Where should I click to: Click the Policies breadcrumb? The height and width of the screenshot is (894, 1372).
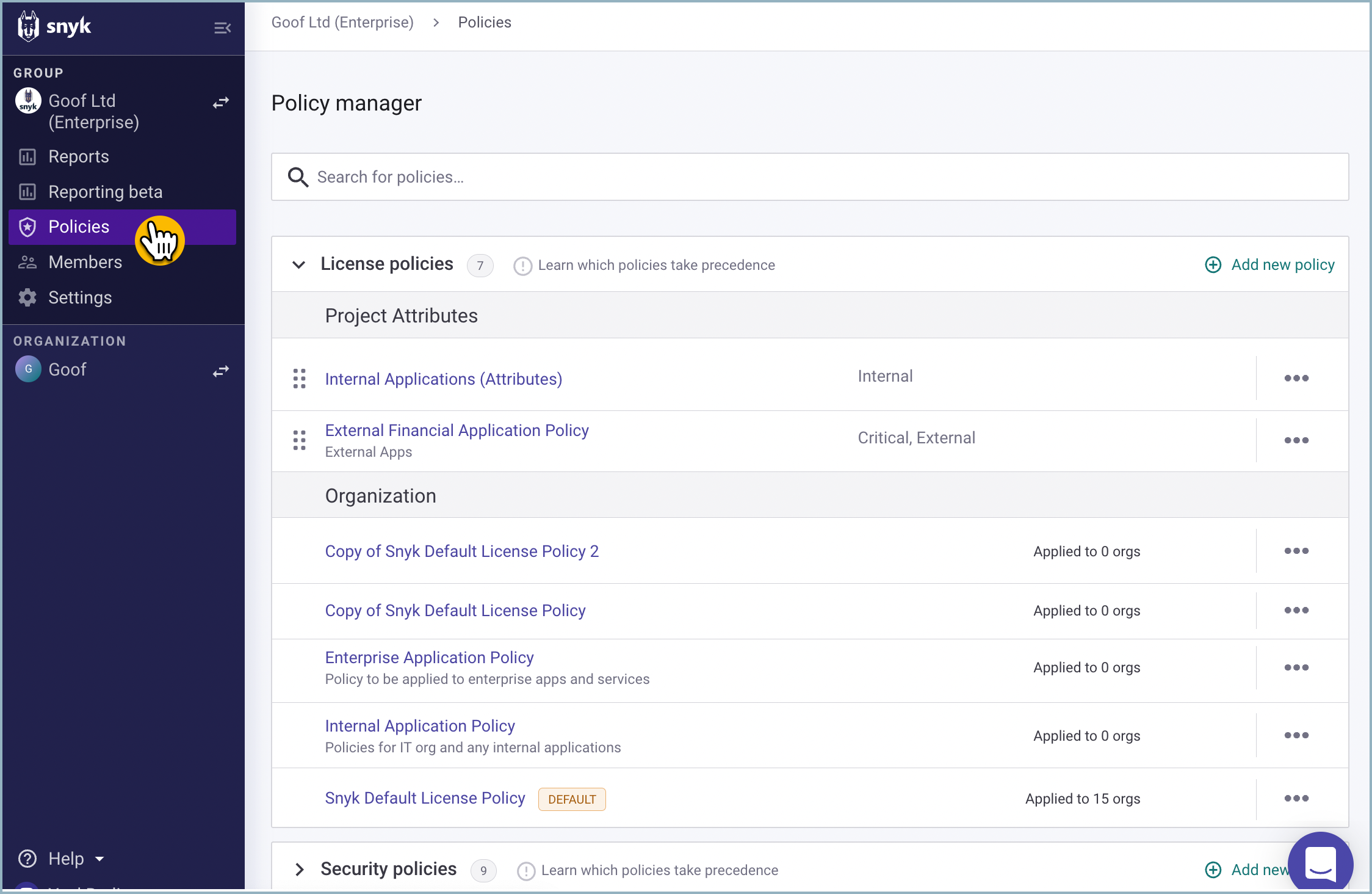point(485,23)
